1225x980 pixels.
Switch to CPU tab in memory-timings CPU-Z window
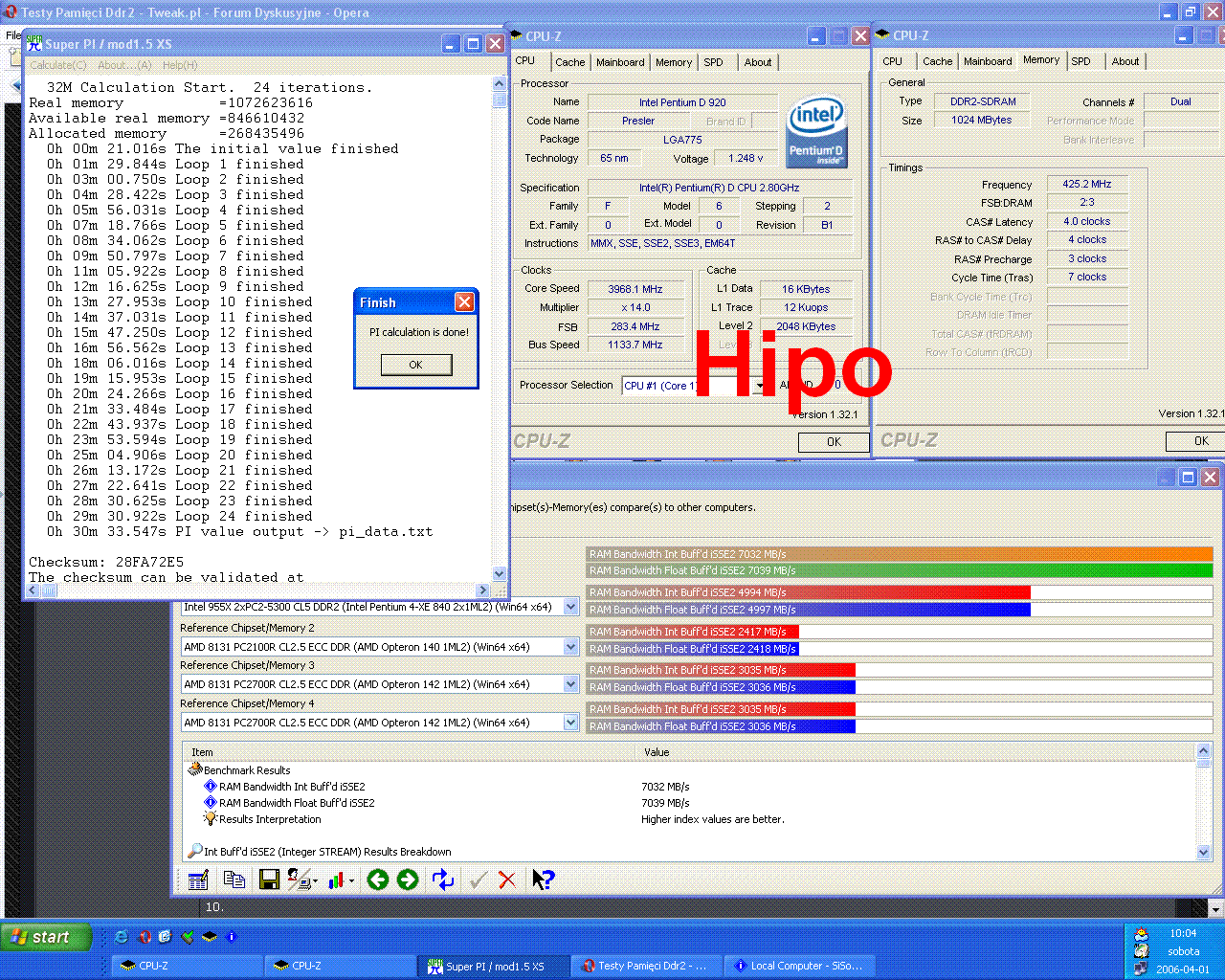click(x=892, y=61)
